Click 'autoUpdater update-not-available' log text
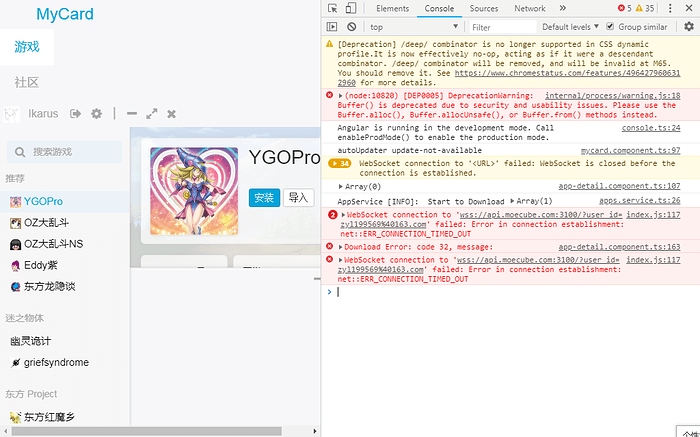Image resolution: width=700 pixels, height=437 pixels. [x=409, y=150]
